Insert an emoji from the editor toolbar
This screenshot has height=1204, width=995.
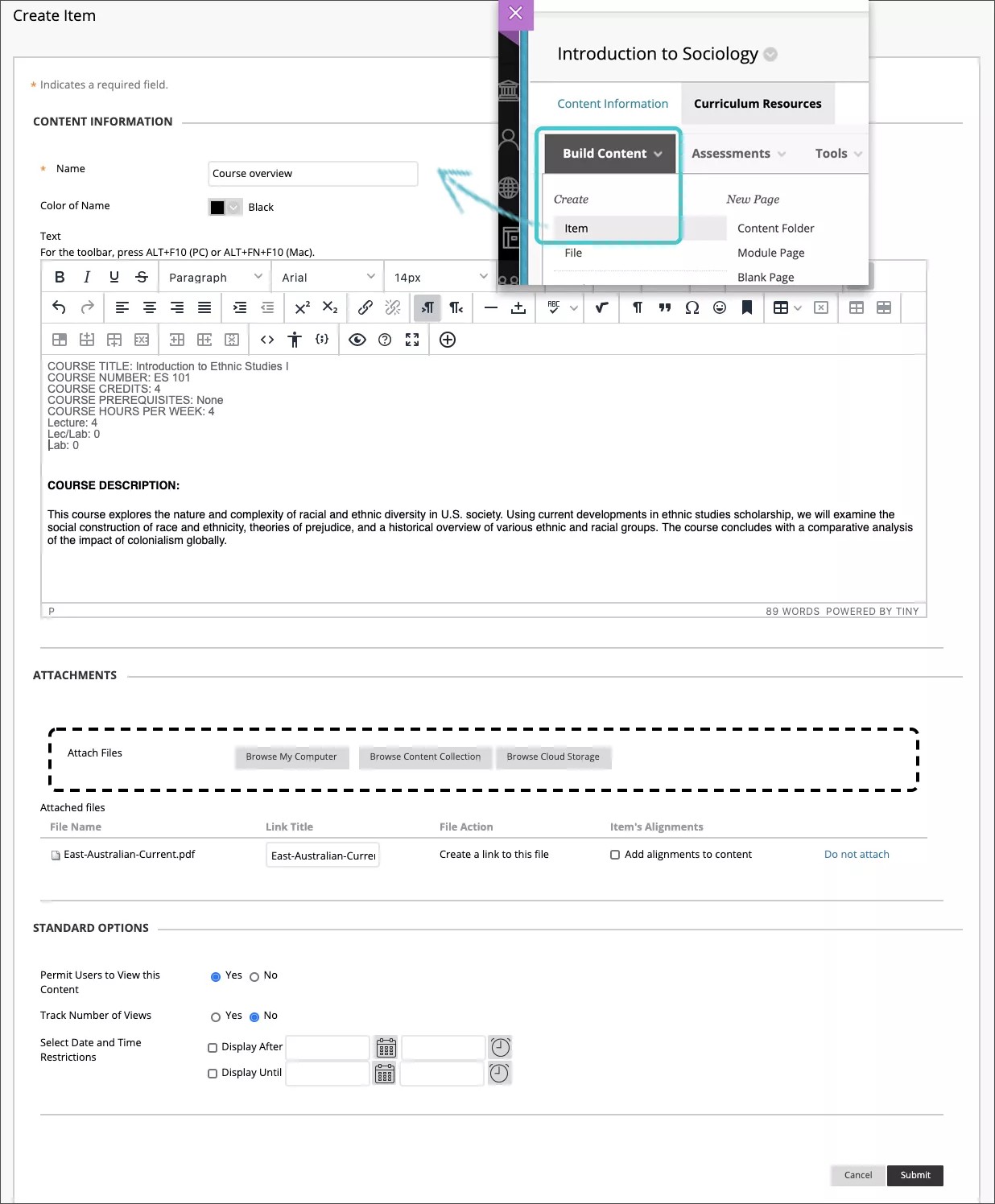(x=719, y=307)
